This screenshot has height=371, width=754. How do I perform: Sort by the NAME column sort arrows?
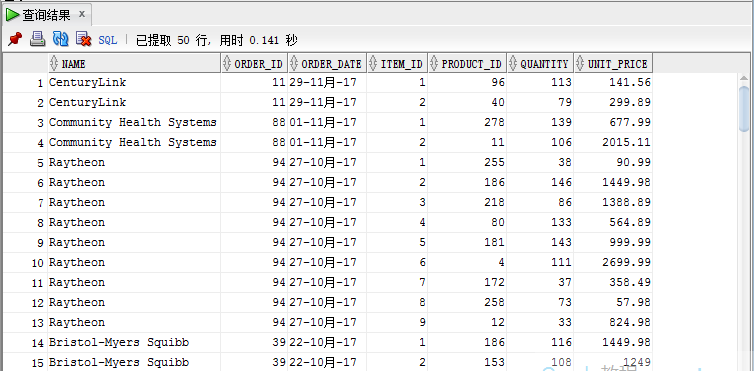[54, 63]
